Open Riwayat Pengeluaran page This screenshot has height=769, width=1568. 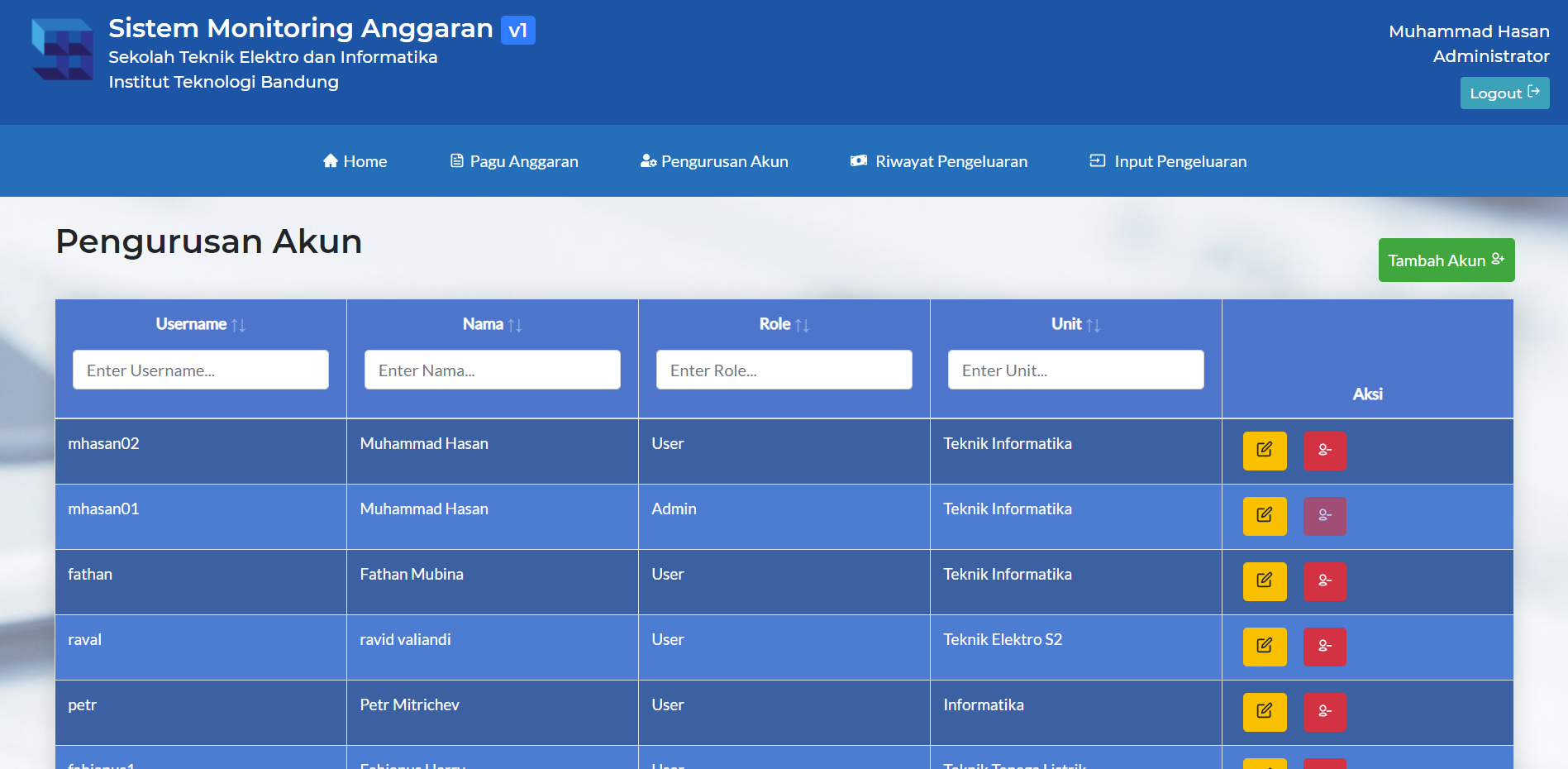coord(939,161)
